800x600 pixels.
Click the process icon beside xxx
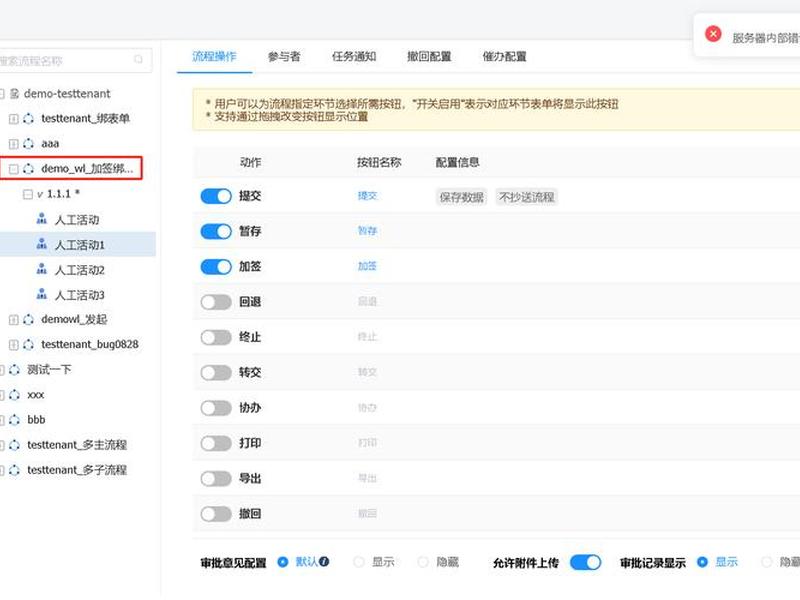tap(14, 394)
